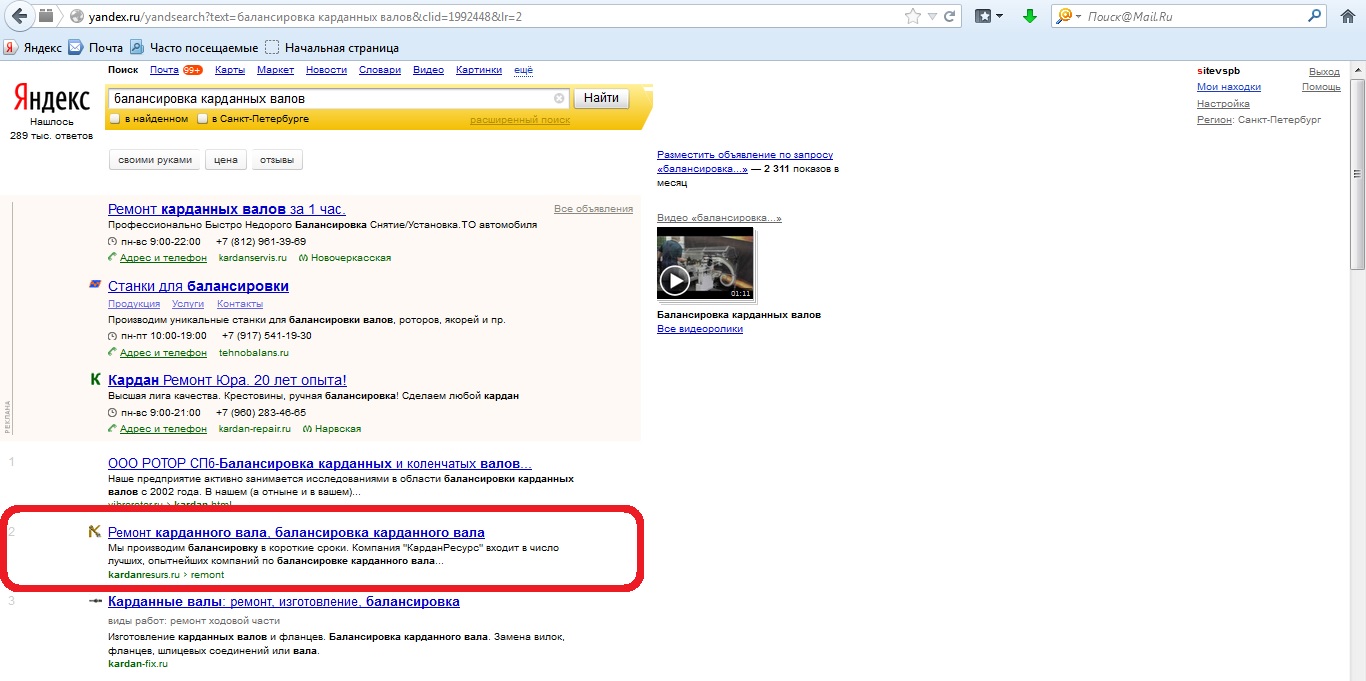
Task: Open Услуги sitelink
Action: [188, 304]
